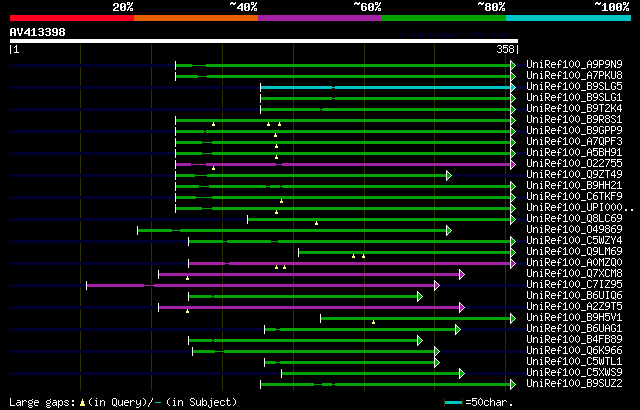Click the yellow gap marker under the O22755 bar
Image resolution: width=640 pixels, height=410 pixels.
pyautogui.click(x=213, y=168)
